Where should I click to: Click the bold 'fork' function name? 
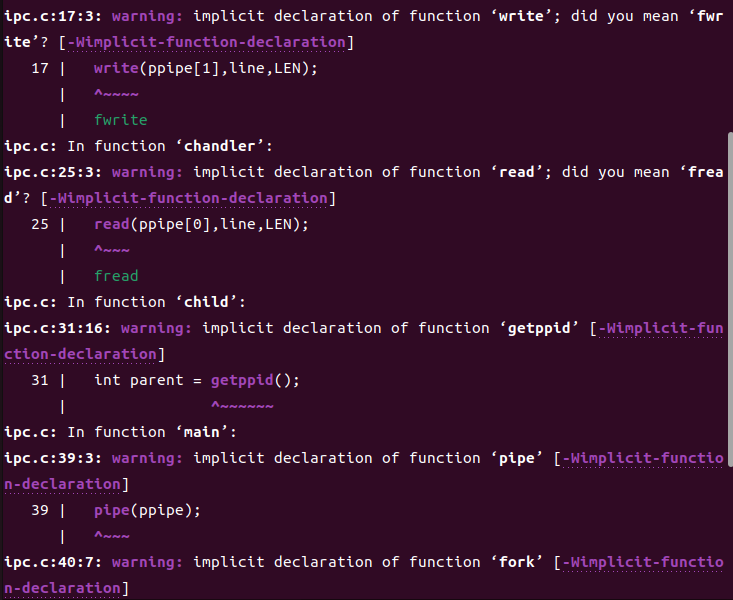pyautogui.click(x=517, y=562)
